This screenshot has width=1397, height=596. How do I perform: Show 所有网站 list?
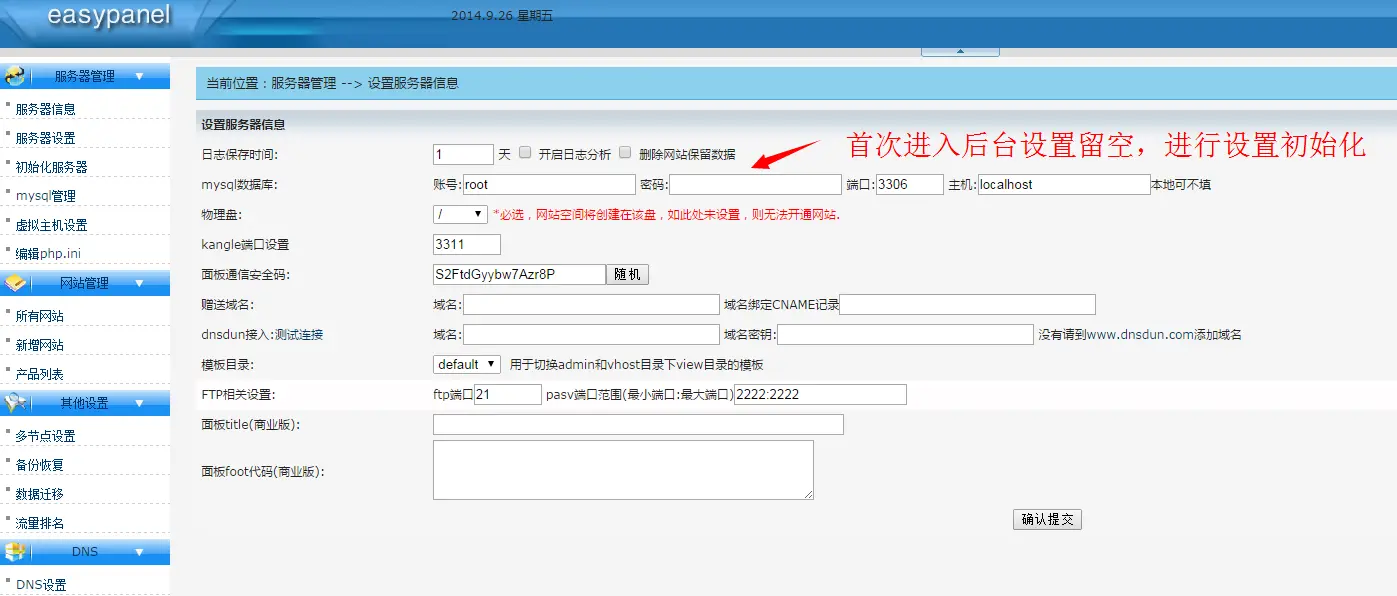(x=40, y=316)
